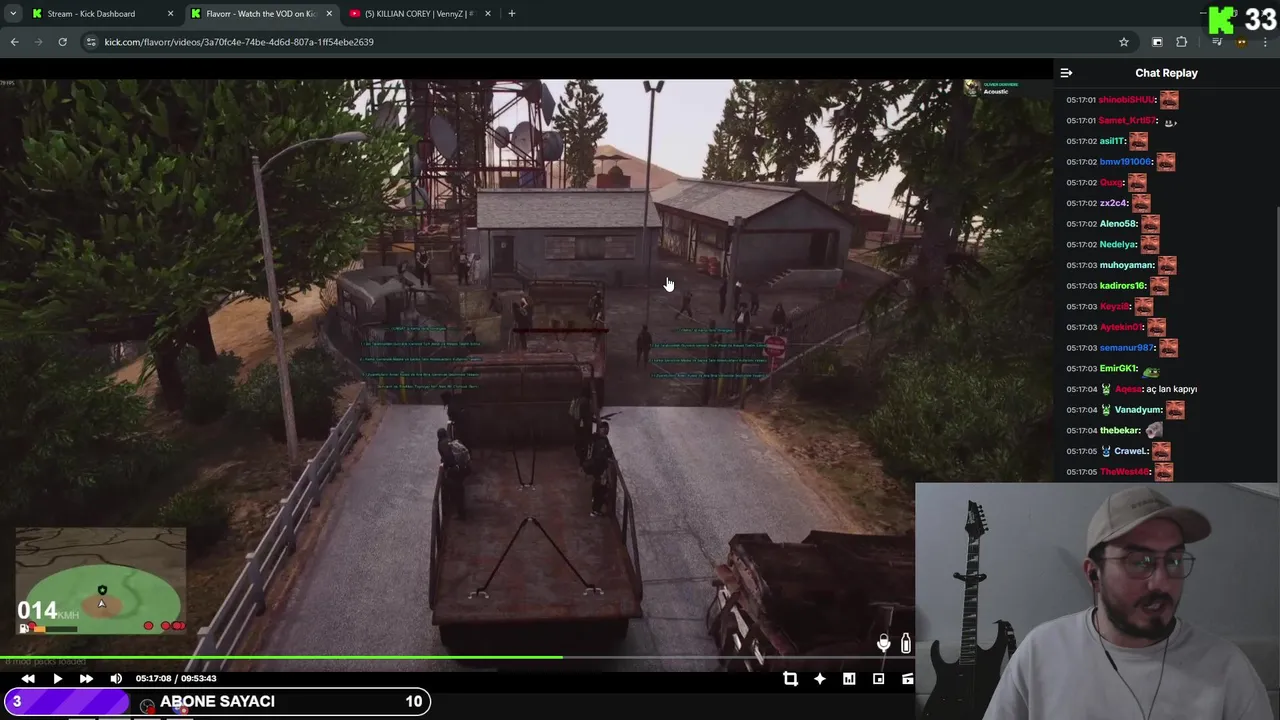
Task: Rewind the VOD with the backward button
Action: [28, 679]
